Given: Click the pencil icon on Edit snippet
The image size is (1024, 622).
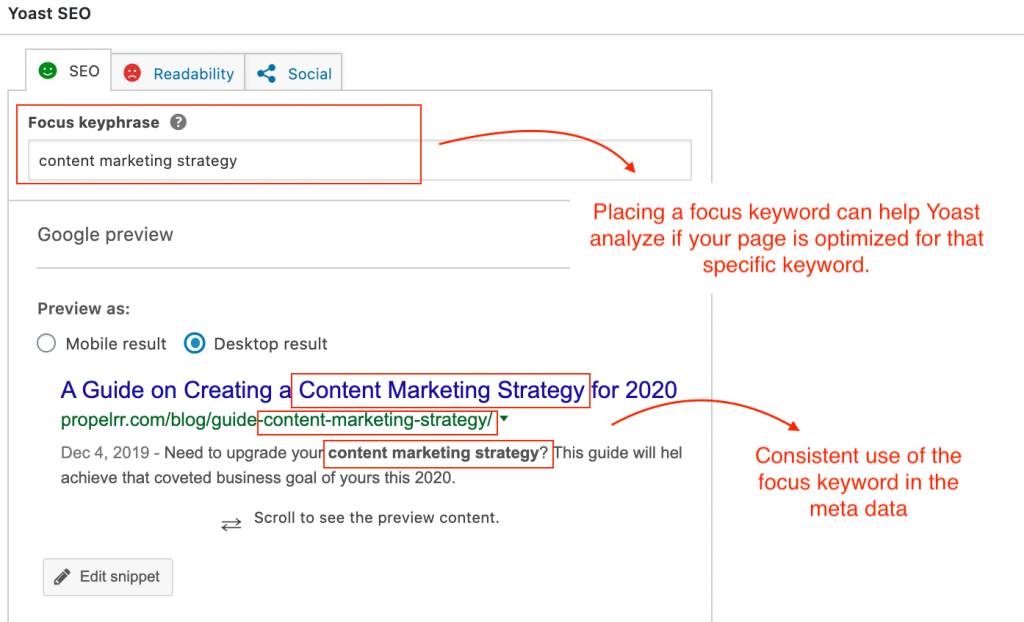Looking at the screenshot, I should (x=62, y=577).
